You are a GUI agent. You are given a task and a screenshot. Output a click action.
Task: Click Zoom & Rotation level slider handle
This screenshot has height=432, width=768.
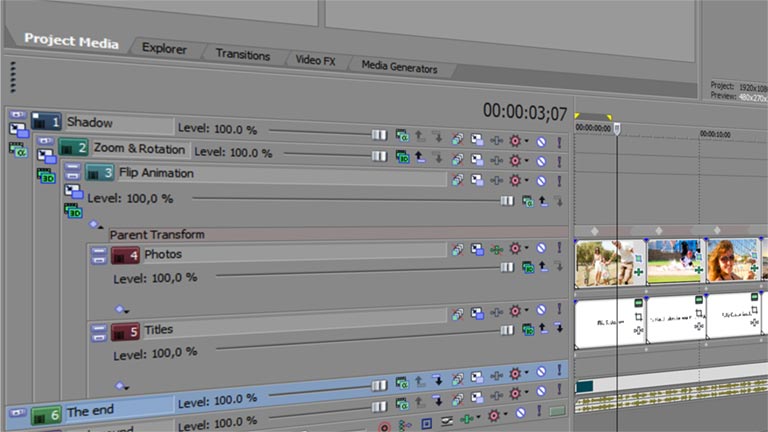[379, 156]
